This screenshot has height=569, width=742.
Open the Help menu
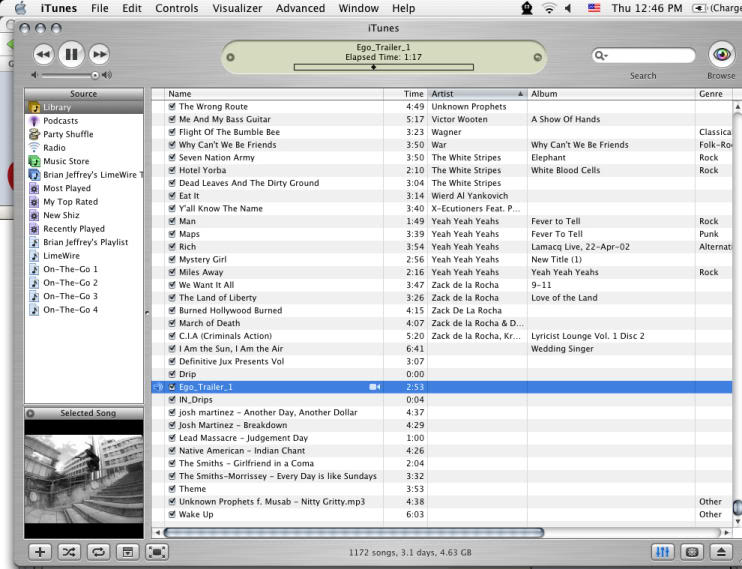tap(403, 8)
